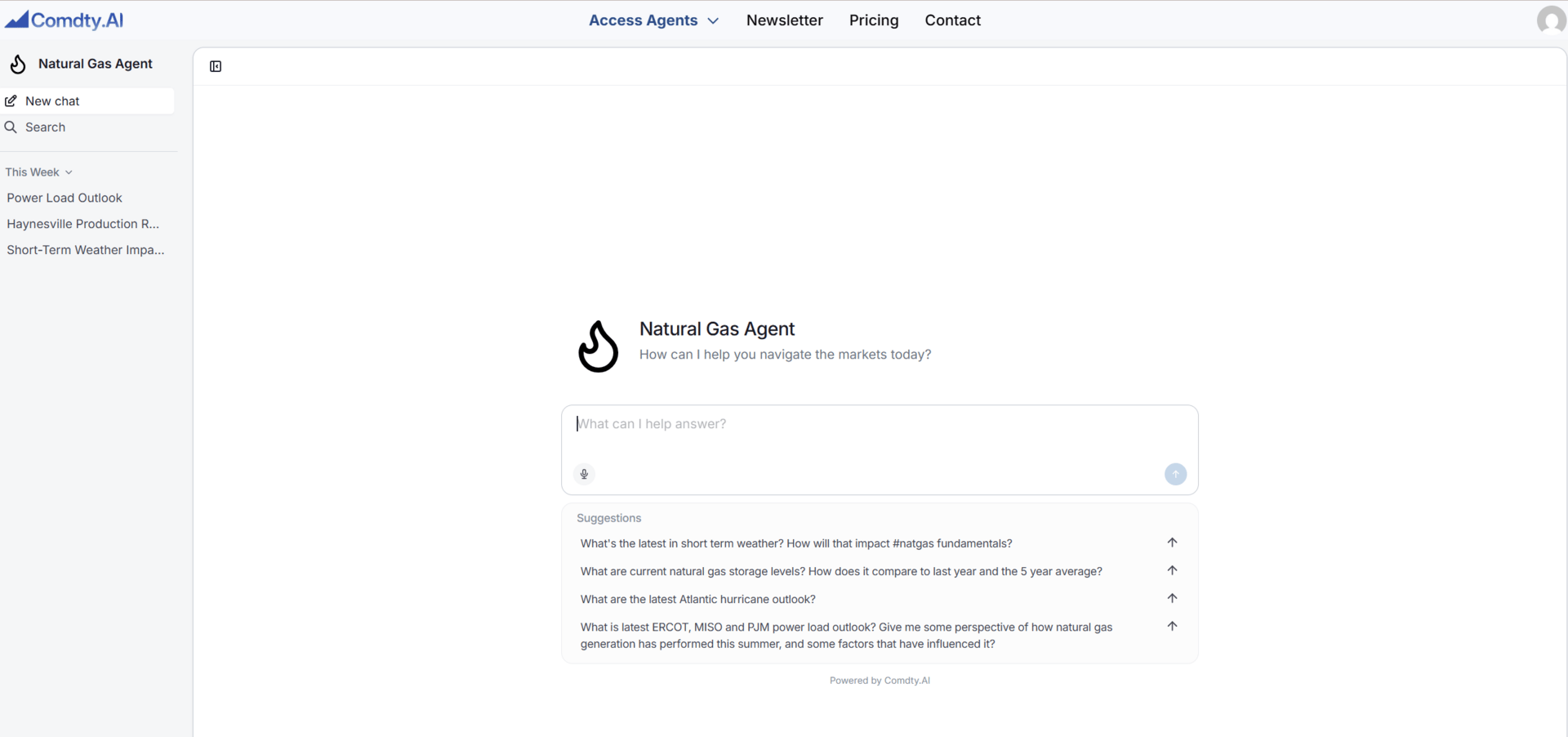
Task: Click the Comdty.AI logo
Action: click(x=64, y=20)
